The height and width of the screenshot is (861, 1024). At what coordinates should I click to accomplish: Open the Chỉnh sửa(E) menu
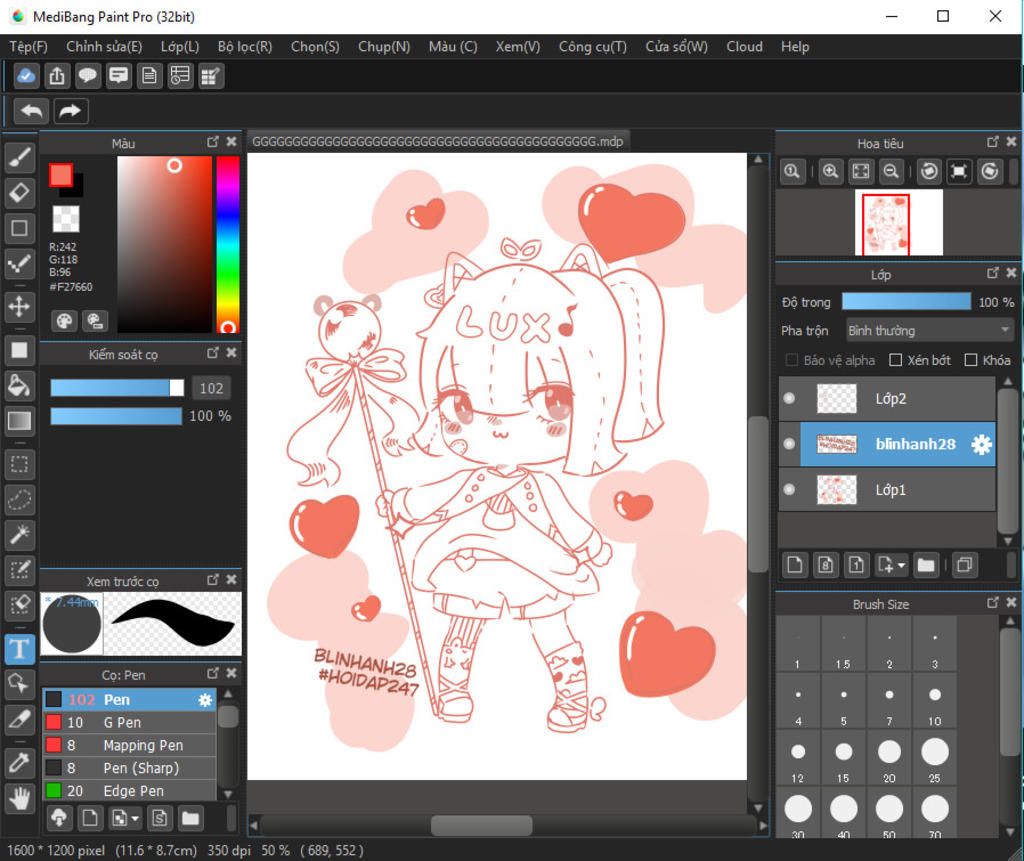click(x=104, y=47)
